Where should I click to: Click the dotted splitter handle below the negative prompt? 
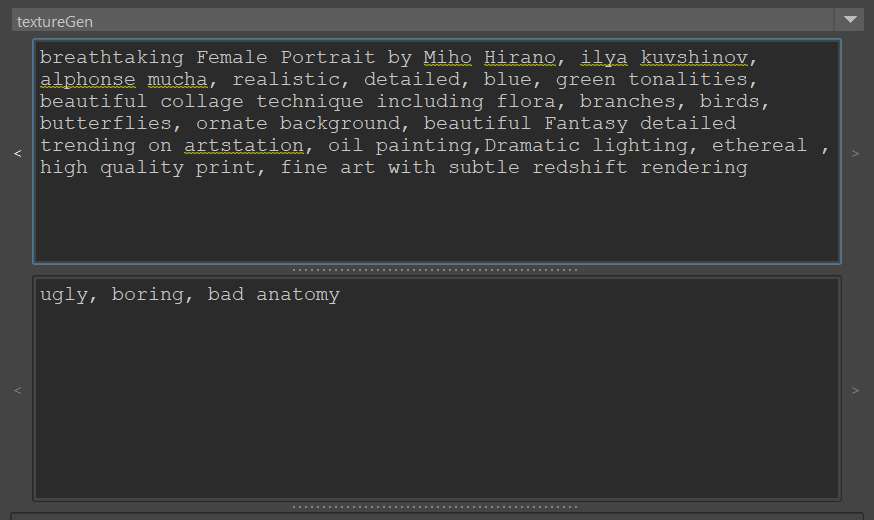pyautogui.click(x=435, y=507)
